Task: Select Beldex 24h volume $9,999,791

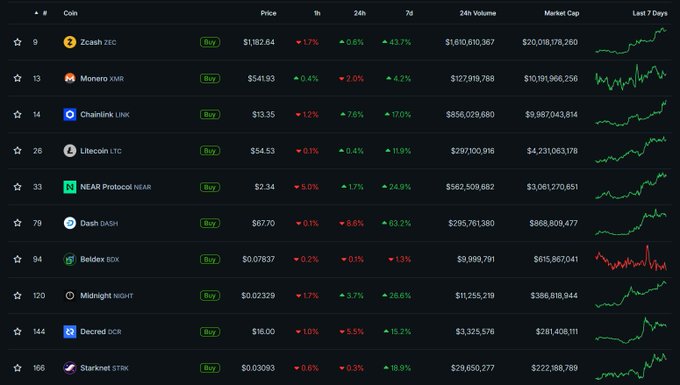Action: (x=476, y=259)
